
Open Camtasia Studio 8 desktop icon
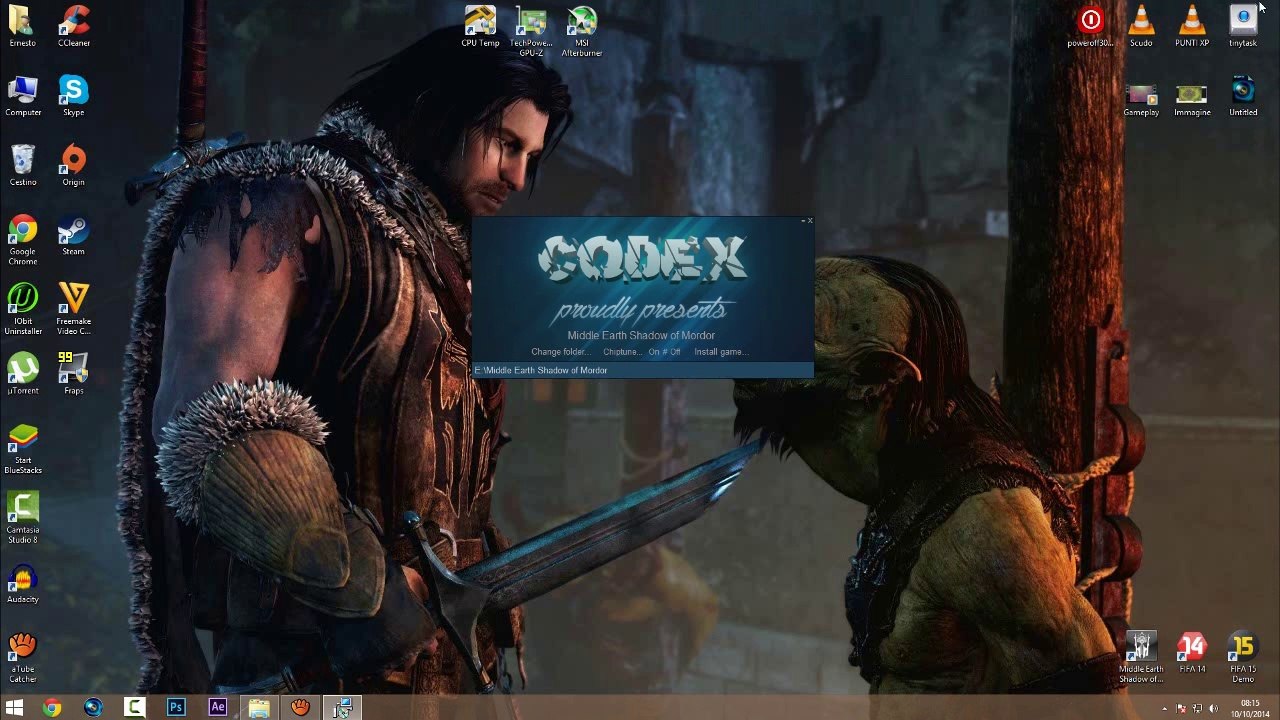(x=23, y=518)
